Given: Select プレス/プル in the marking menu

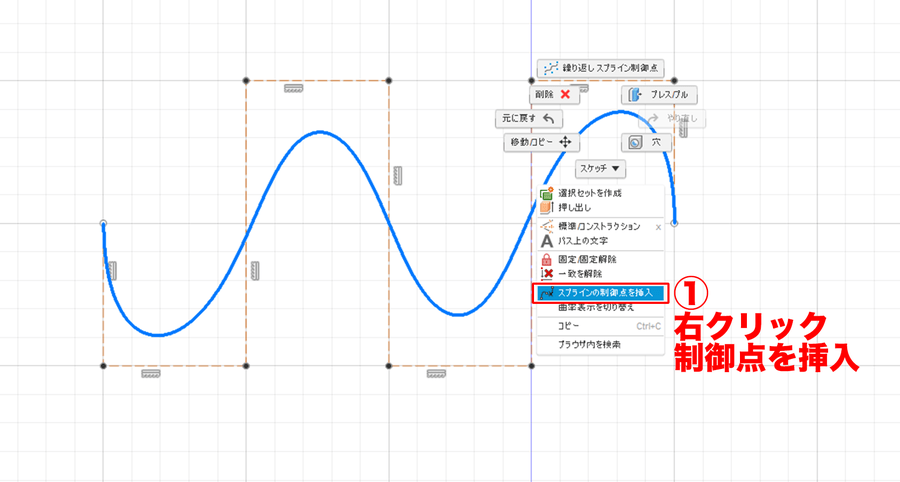Looking at the screenshot, I should pos(659,95).
